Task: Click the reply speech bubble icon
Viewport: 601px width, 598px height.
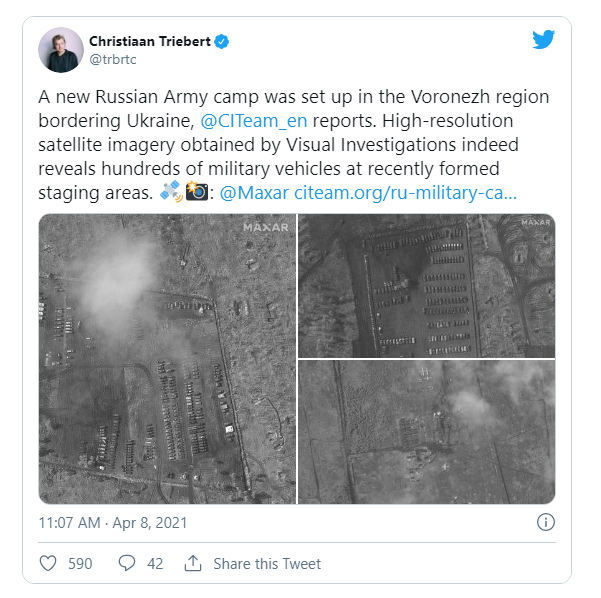Action: click(x=127, y=563)
